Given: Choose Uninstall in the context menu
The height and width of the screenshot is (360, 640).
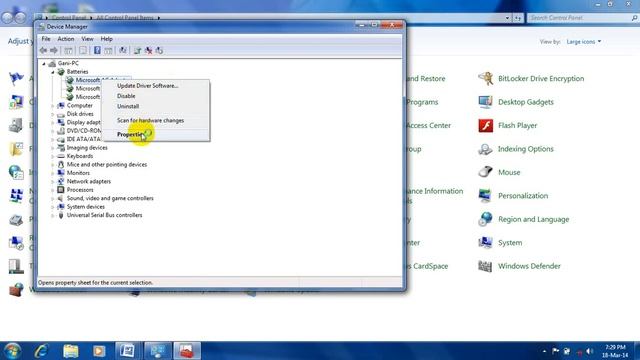Looking at the screenshot, I should 156,106.
